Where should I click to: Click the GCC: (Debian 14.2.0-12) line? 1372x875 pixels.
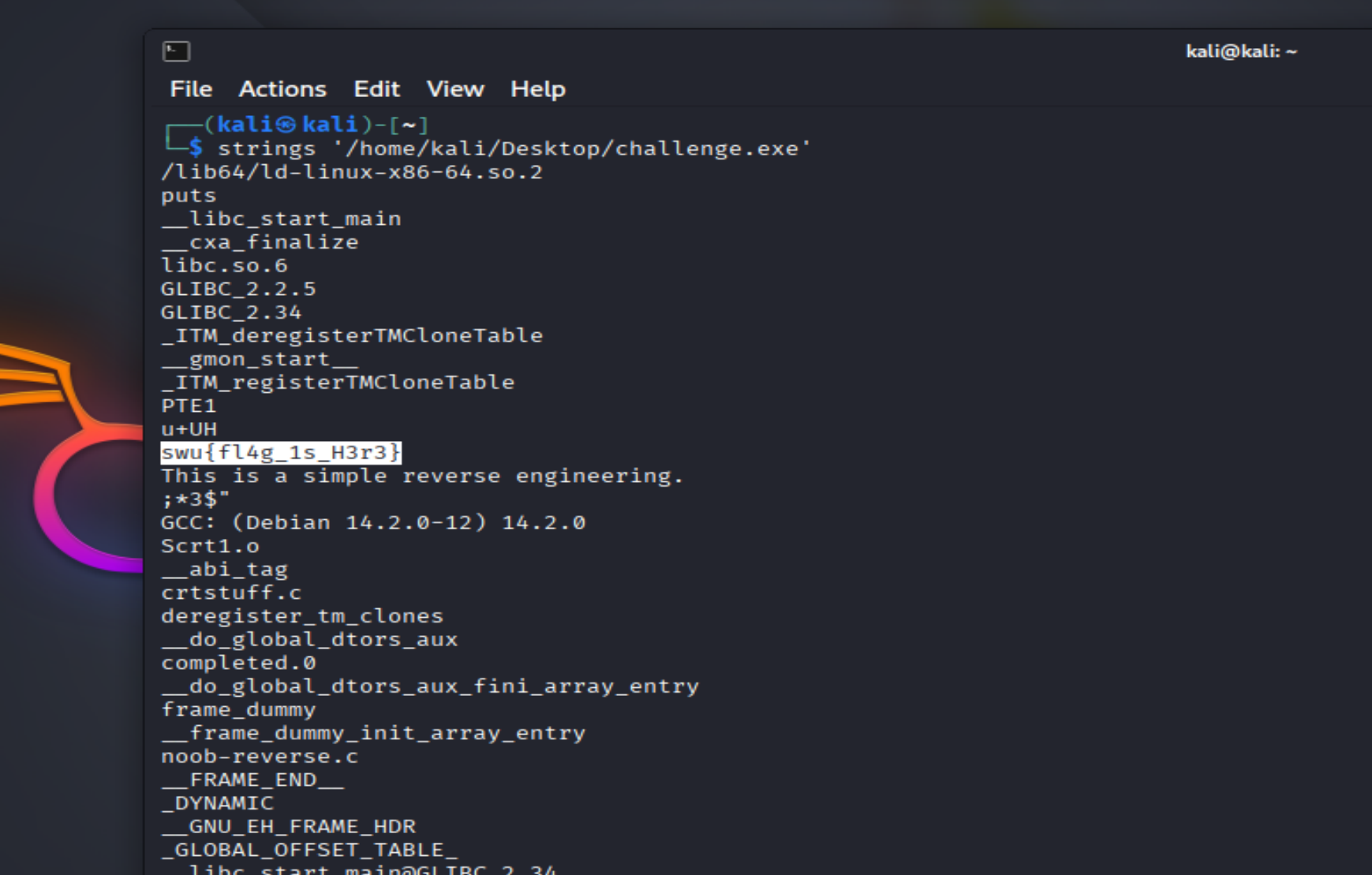(373, 522)
